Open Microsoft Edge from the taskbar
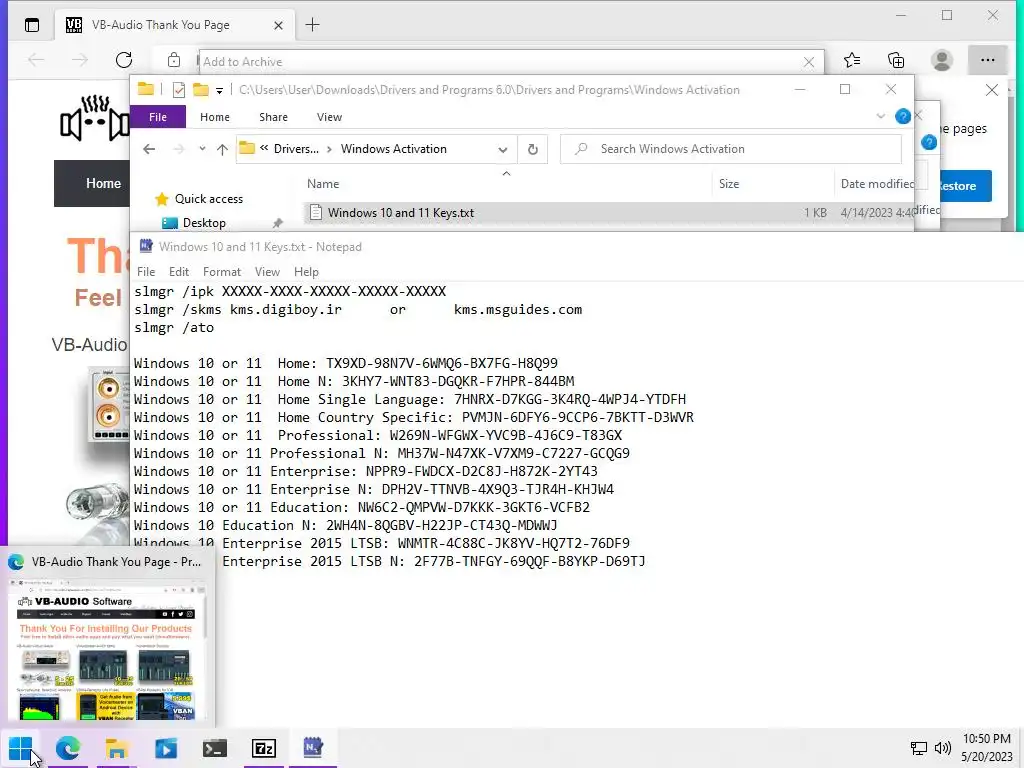 tap(68, 748)
